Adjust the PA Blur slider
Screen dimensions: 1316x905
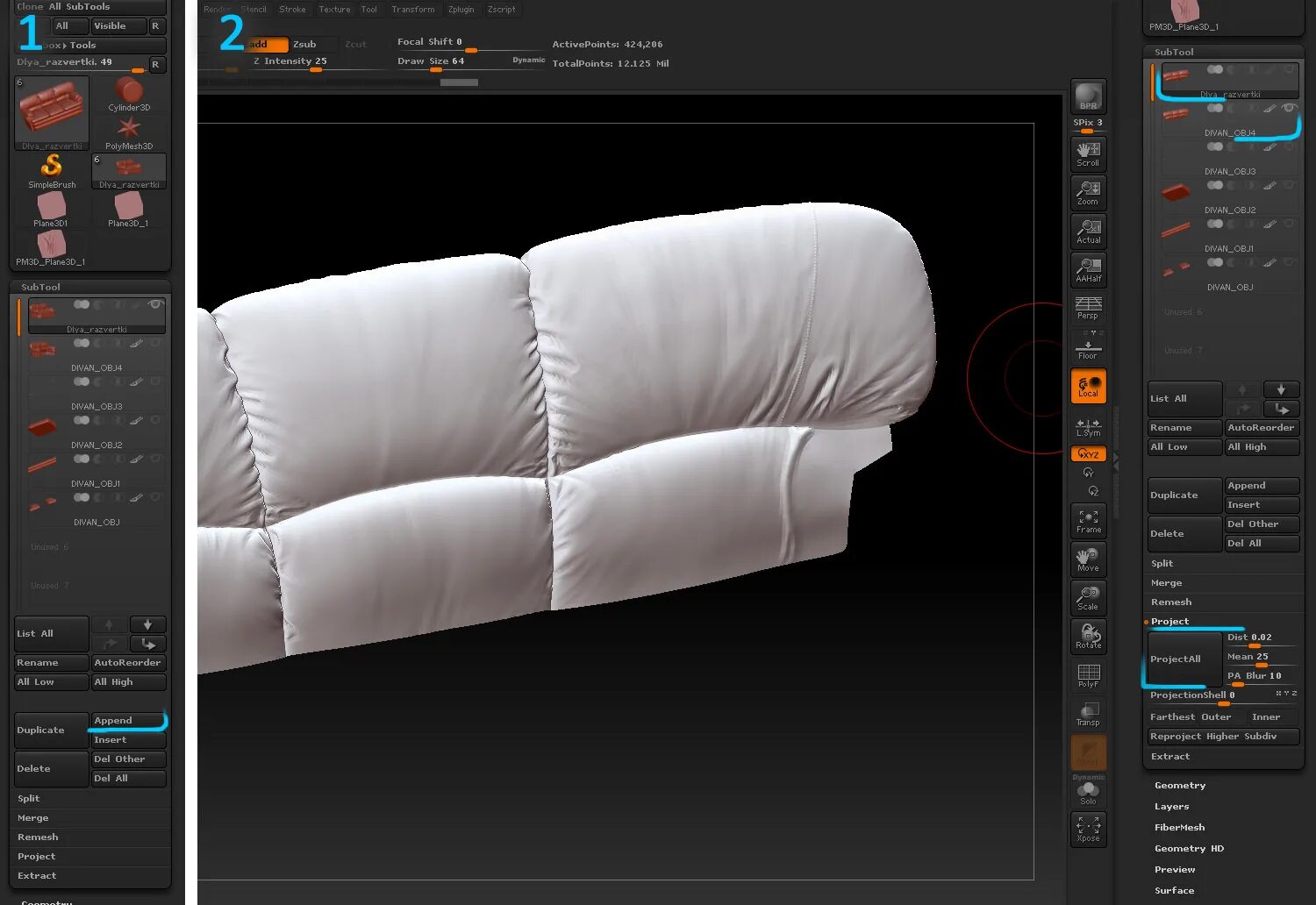(x=1262, y=676)
